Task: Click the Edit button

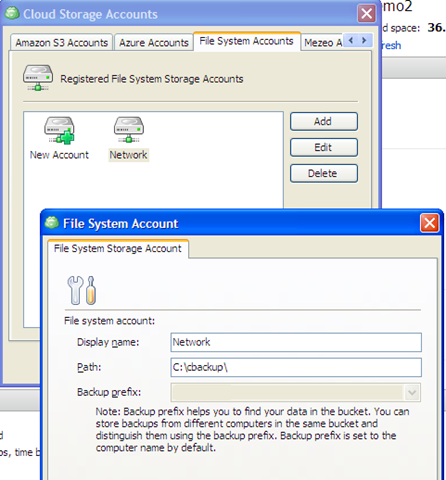Action: (x=324, y=147)
